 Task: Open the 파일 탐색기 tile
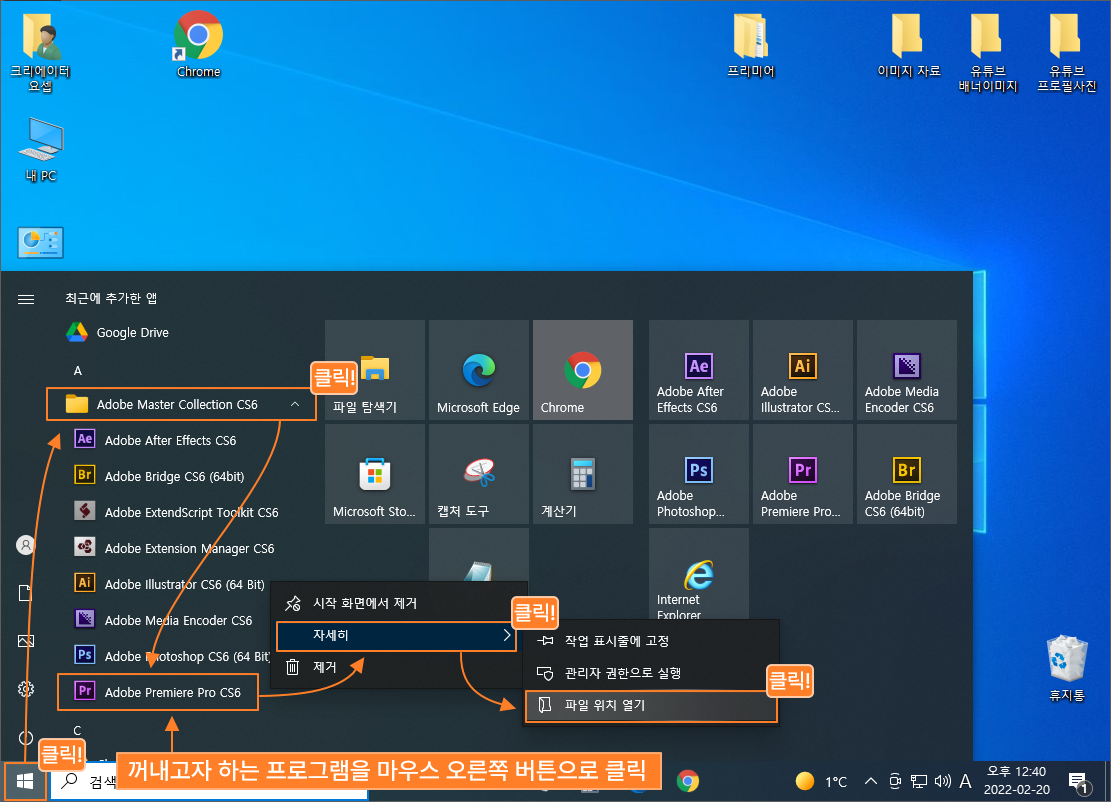click(x=375, y=370)
